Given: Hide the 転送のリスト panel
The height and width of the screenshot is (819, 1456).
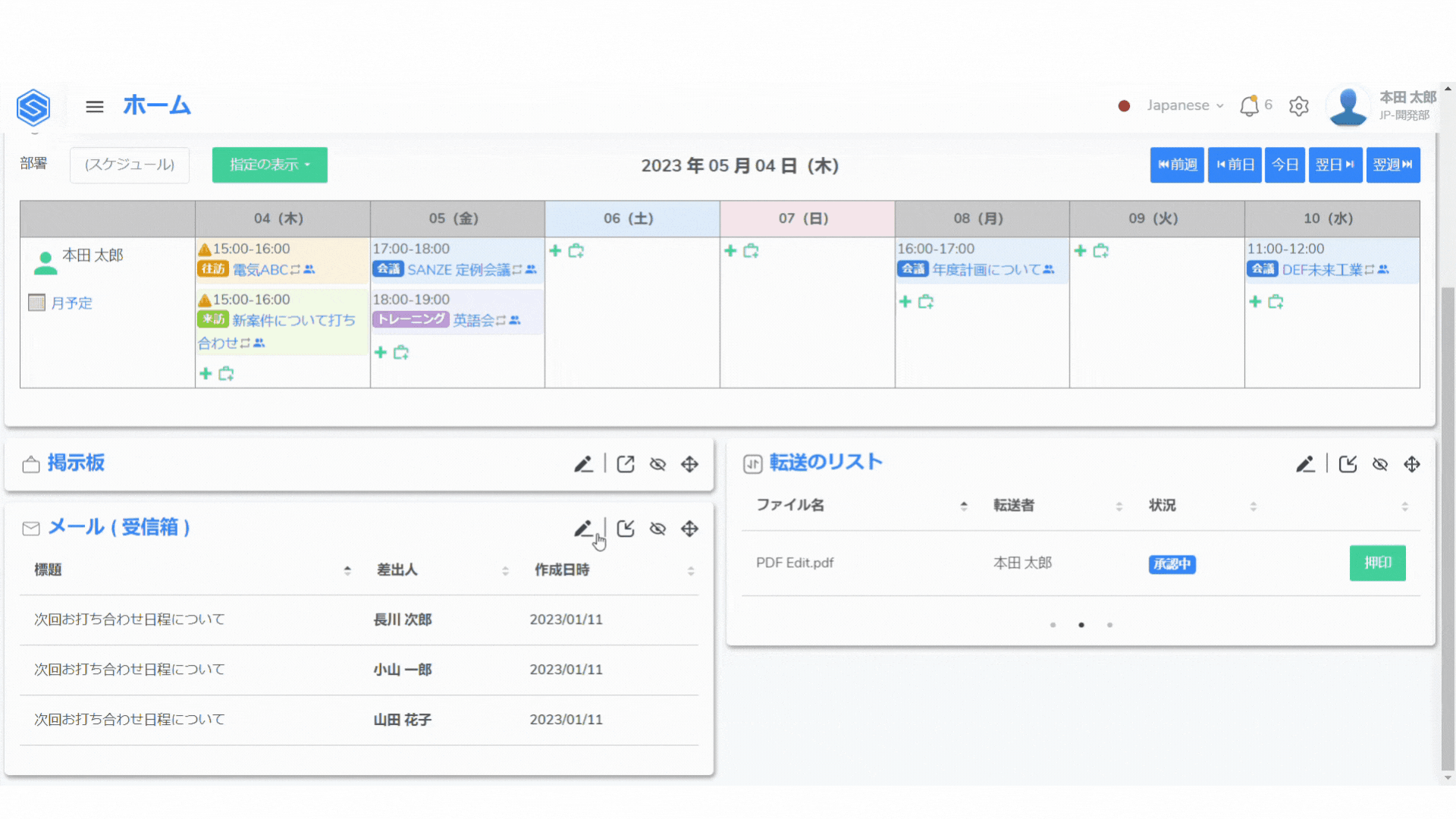Looking at the screenshot, I should click(1379, 464).
